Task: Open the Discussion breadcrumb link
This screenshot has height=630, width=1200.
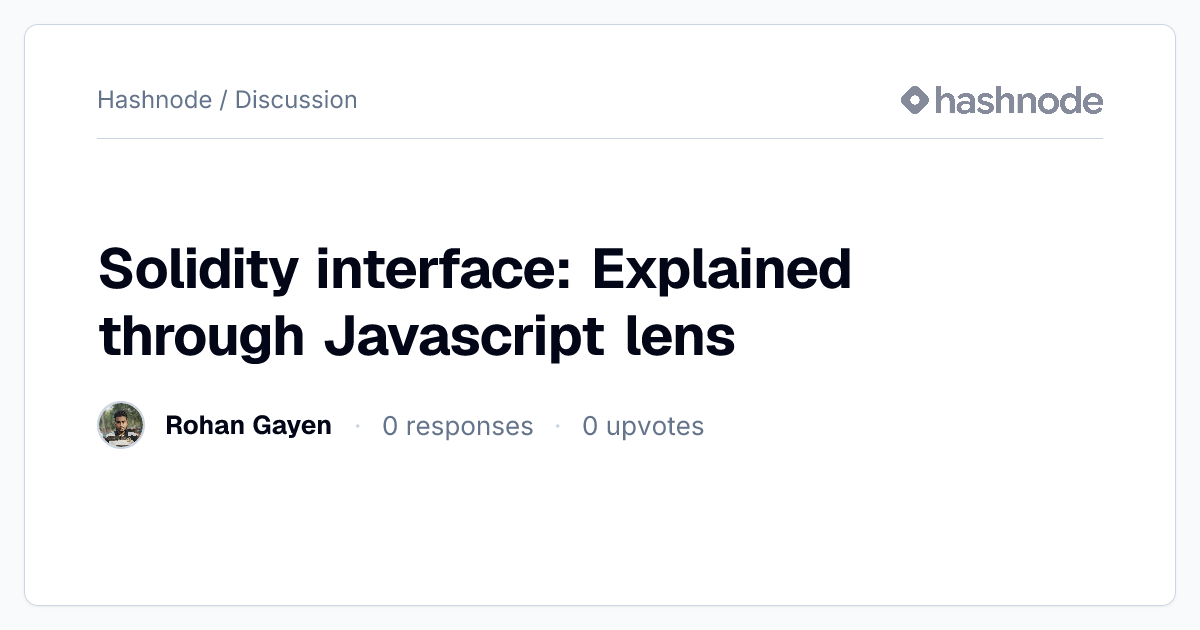Action: pyautogui.click(x=296, y=100)
